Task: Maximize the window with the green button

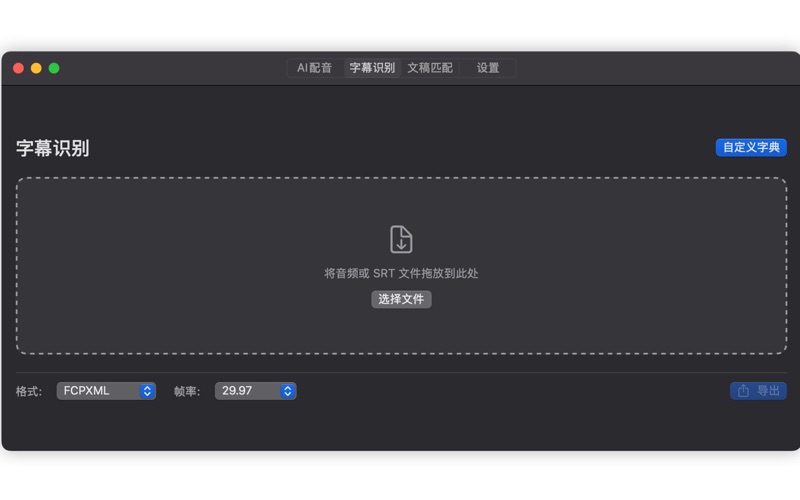Action: tap(54, 68)
